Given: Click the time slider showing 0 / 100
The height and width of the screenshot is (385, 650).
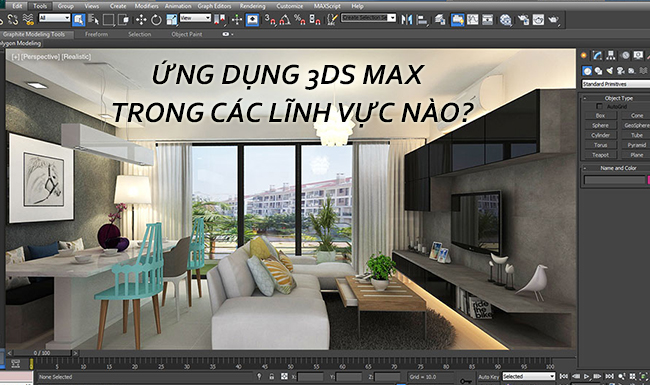Looking at the screenshot, I should pos(42,353).
